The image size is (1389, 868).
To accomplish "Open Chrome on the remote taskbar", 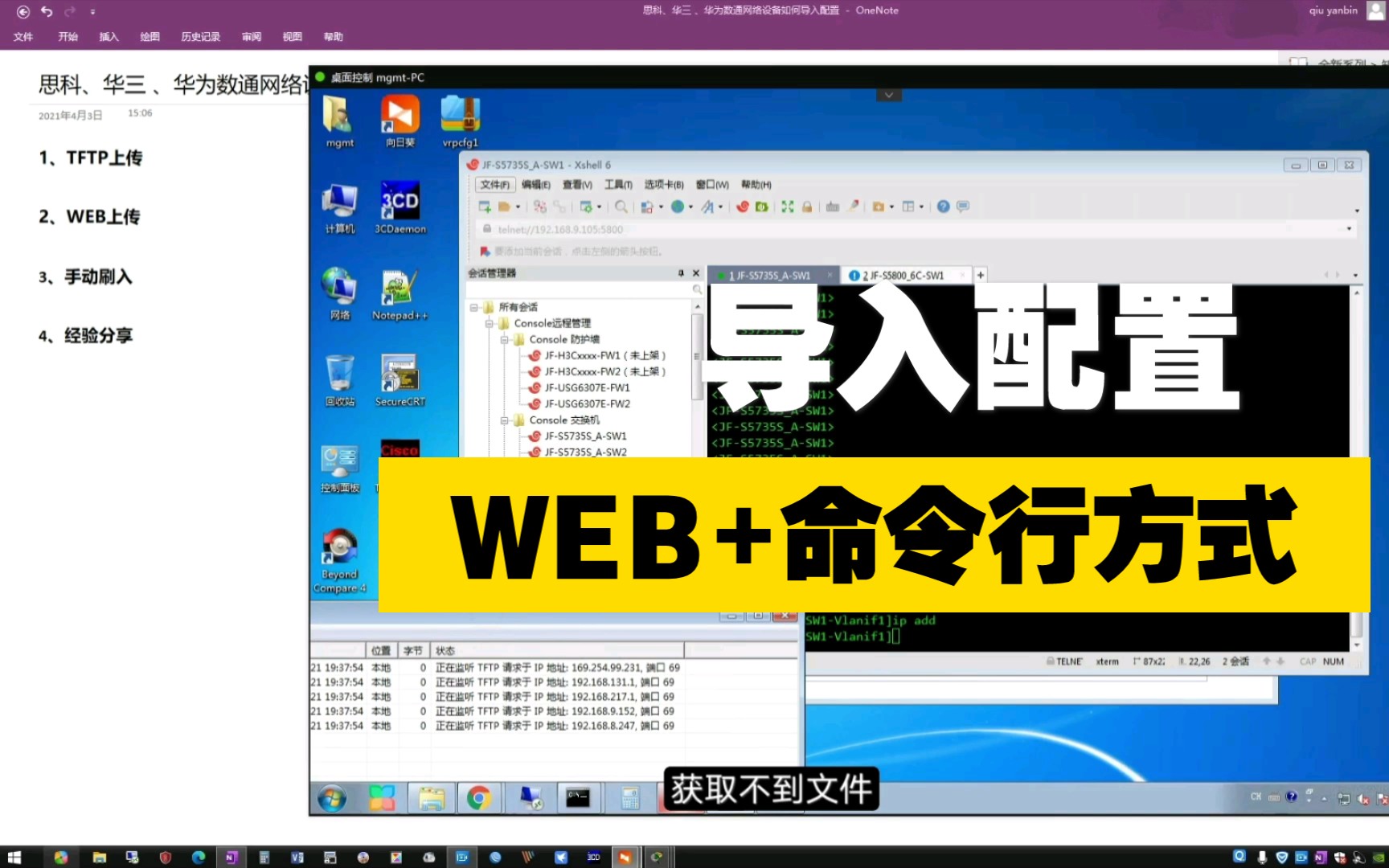I will pos(479,798).
